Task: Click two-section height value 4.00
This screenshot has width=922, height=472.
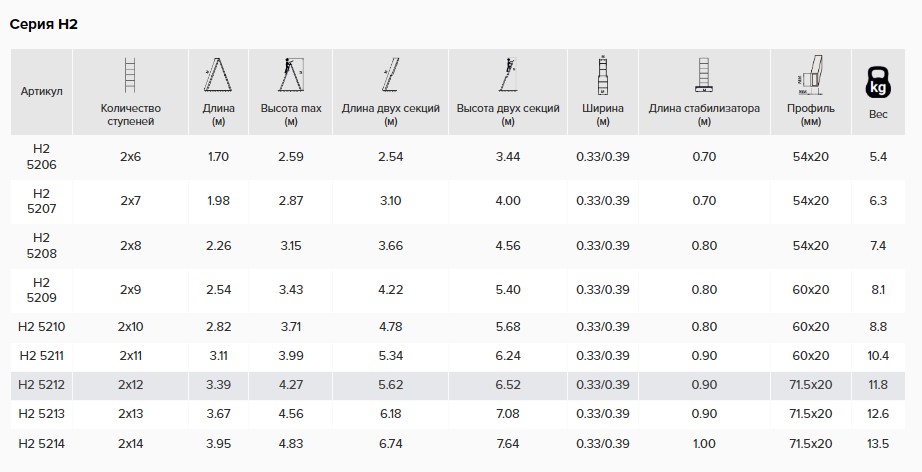Action: click(x=508, y=201)
